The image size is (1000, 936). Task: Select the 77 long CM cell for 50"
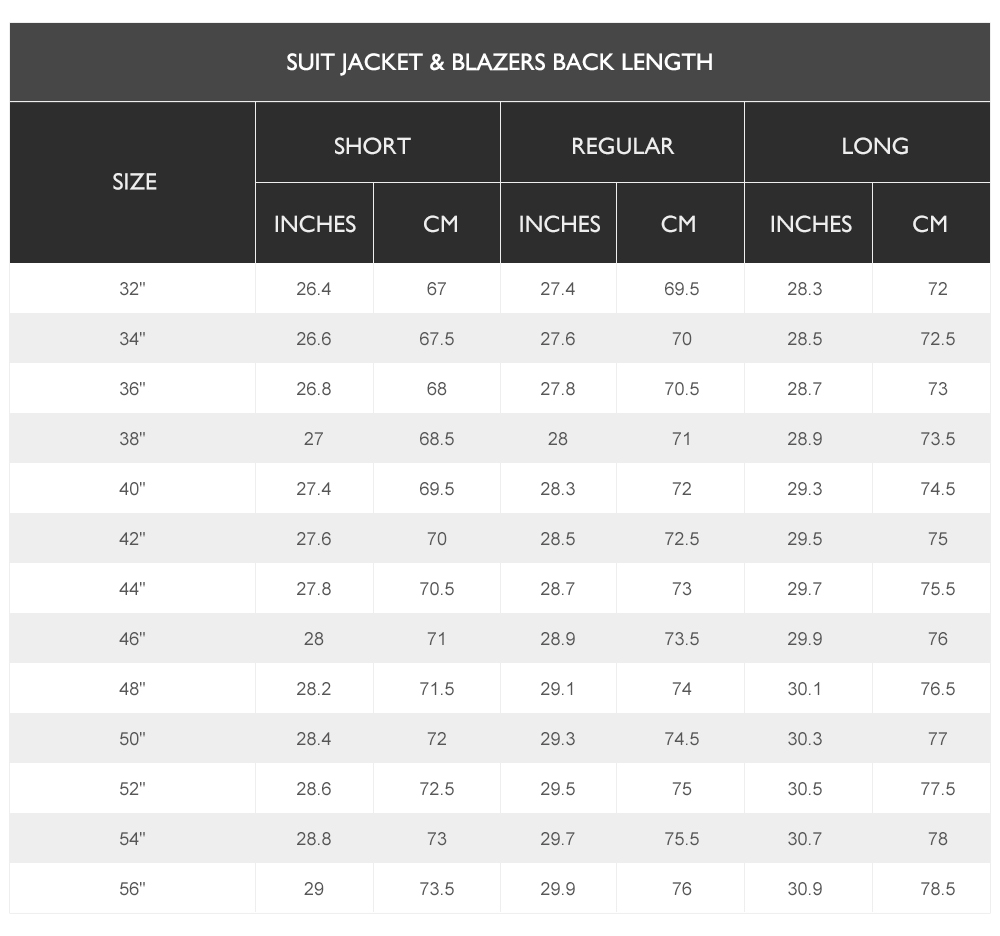938,739
